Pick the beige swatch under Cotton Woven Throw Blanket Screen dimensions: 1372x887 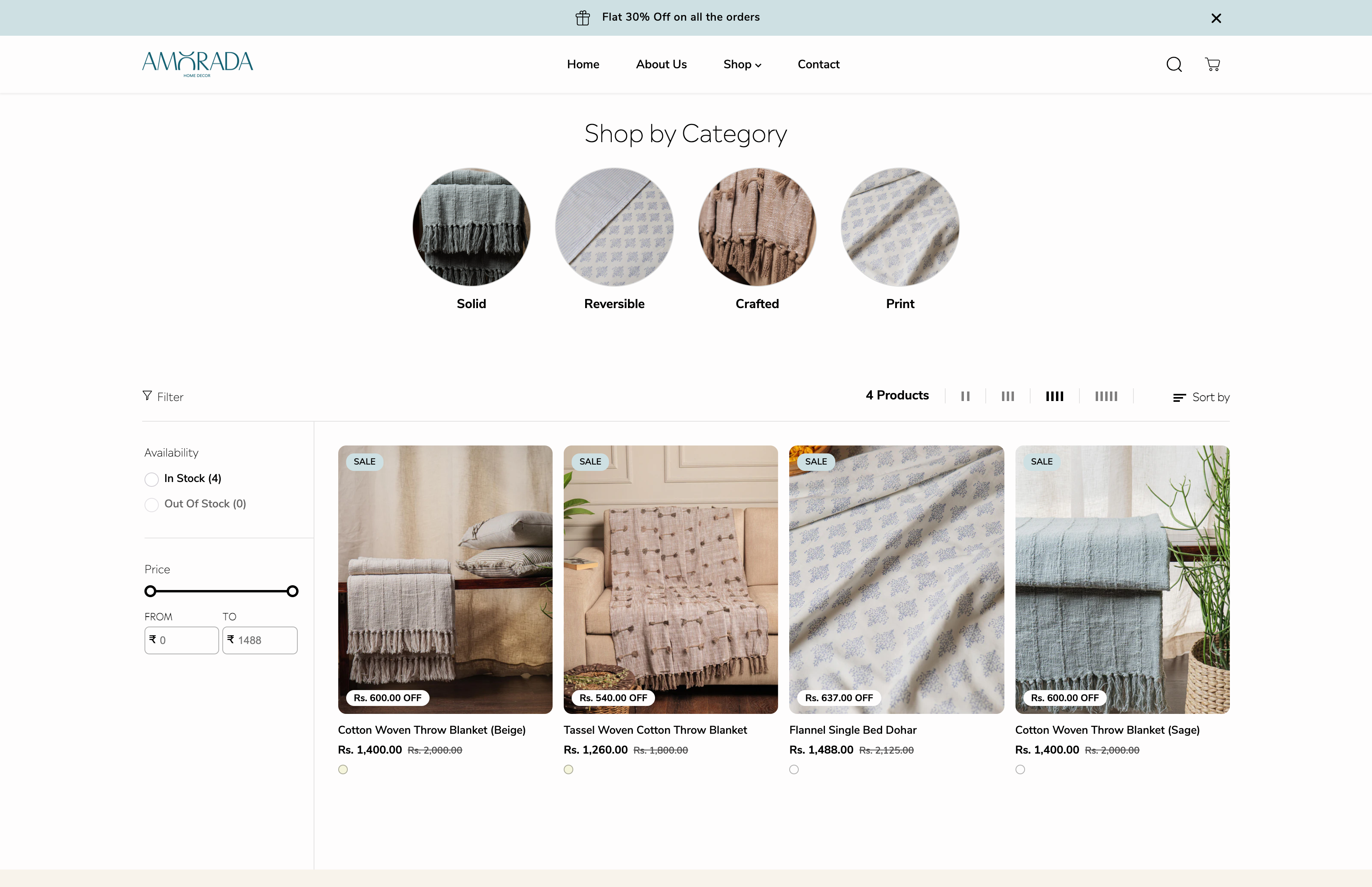coord(343,769)
